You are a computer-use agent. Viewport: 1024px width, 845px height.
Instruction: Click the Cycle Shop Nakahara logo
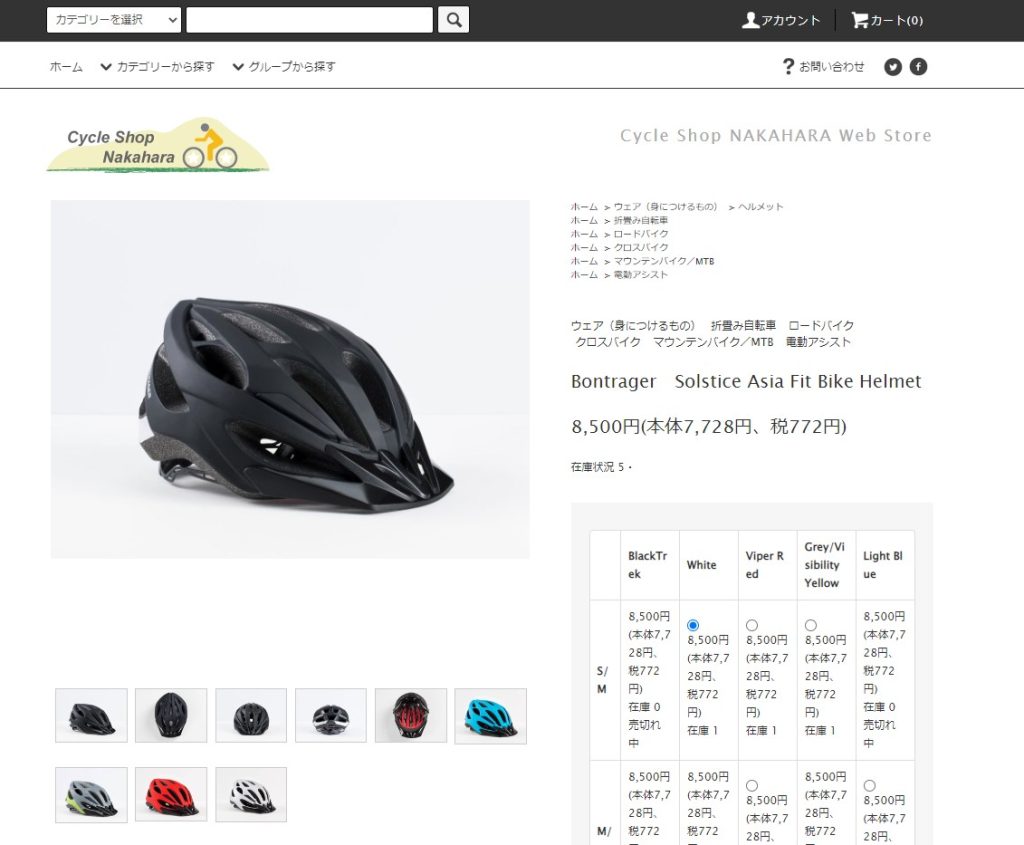[x=157, y=145]
